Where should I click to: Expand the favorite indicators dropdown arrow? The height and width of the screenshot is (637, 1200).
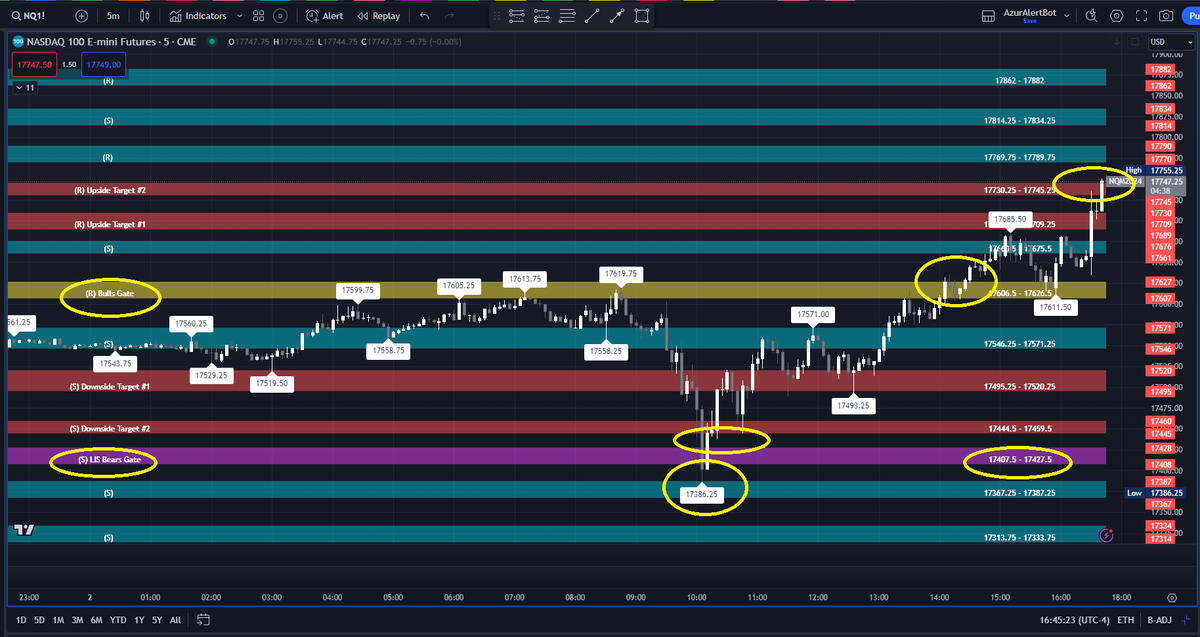(240, 16)
